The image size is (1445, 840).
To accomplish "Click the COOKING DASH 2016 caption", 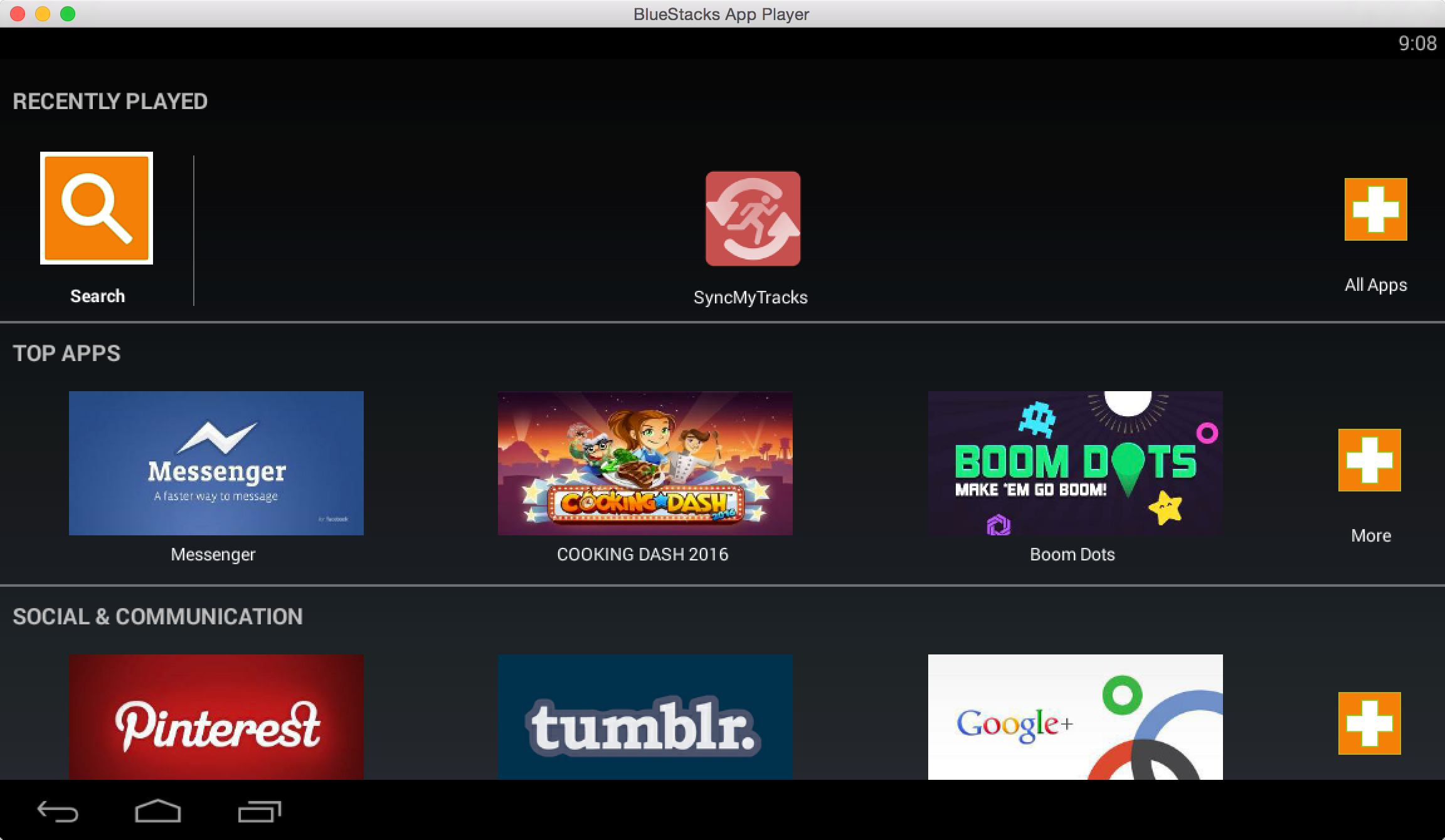I will tap(643, 554).
